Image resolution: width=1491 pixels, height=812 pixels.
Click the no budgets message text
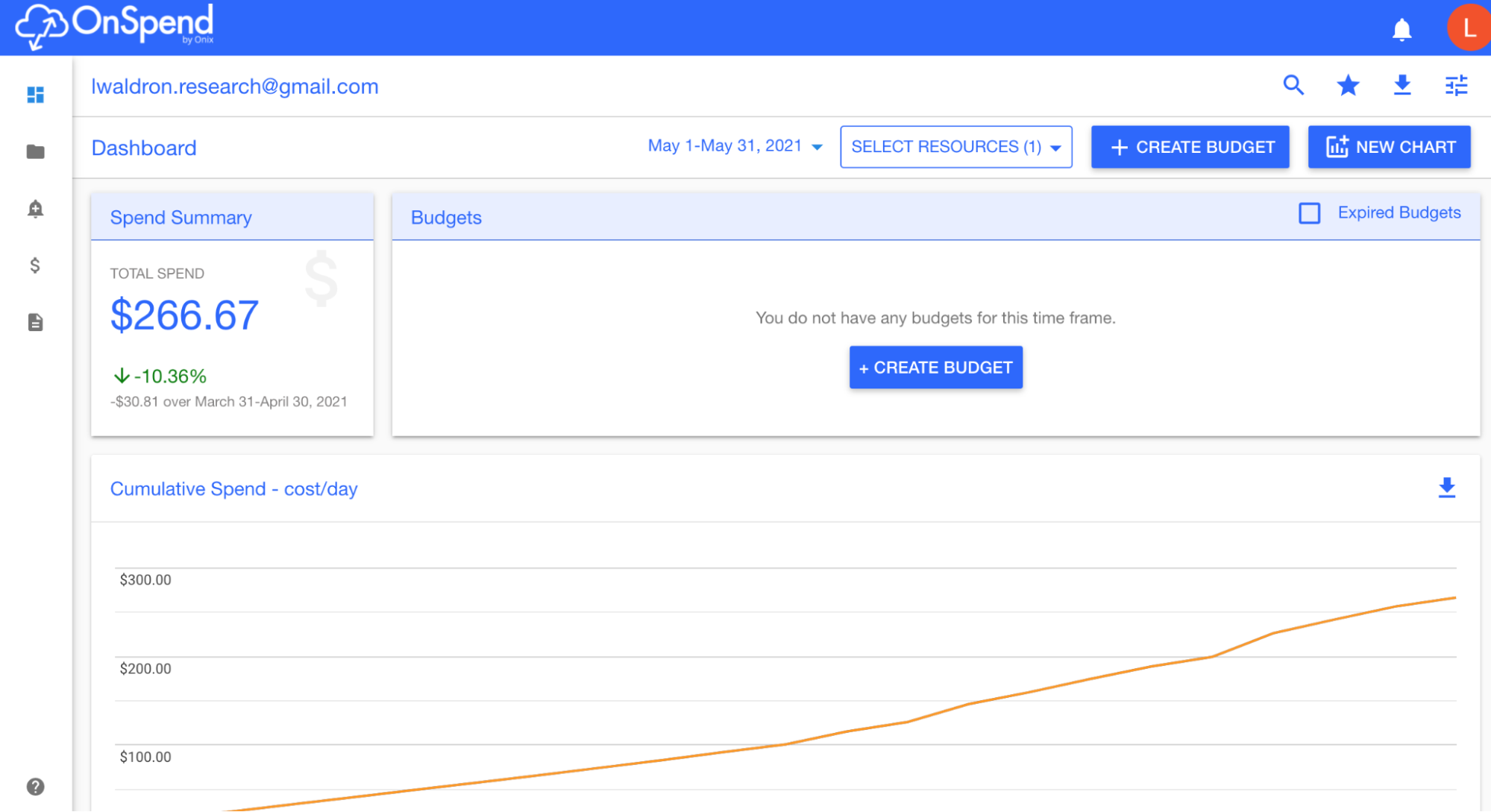[935, 318]
